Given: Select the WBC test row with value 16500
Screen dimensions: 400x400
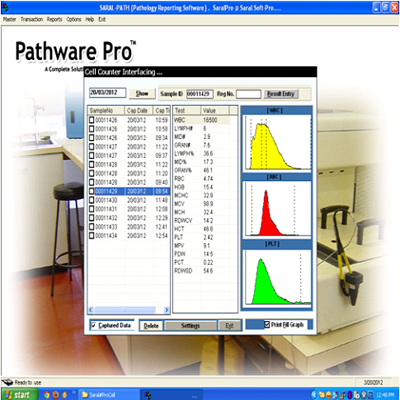Looking at the screenshot, I should (201, 120).
